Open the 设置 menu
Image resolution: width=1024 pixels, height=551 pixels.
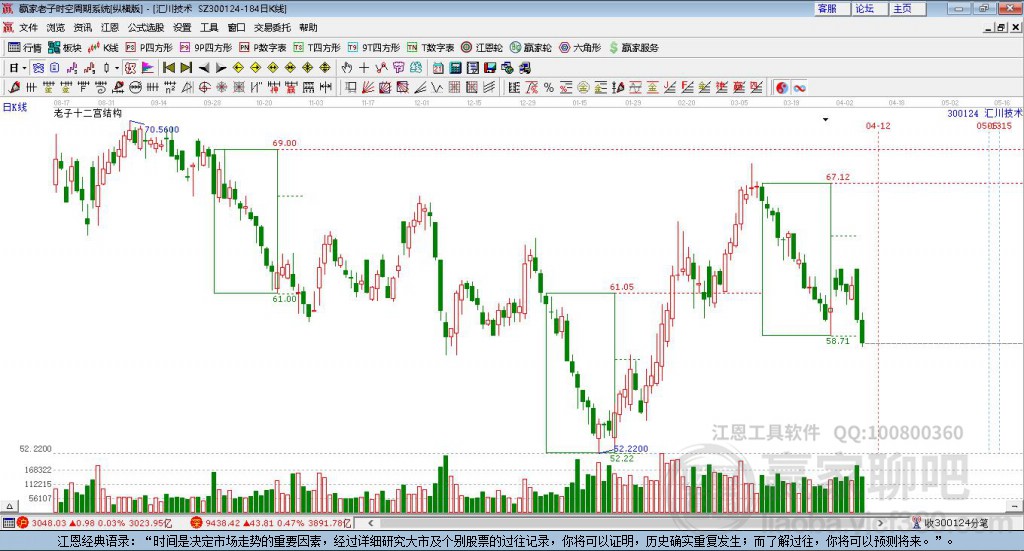pyautogui.click(x=182, y=27)
